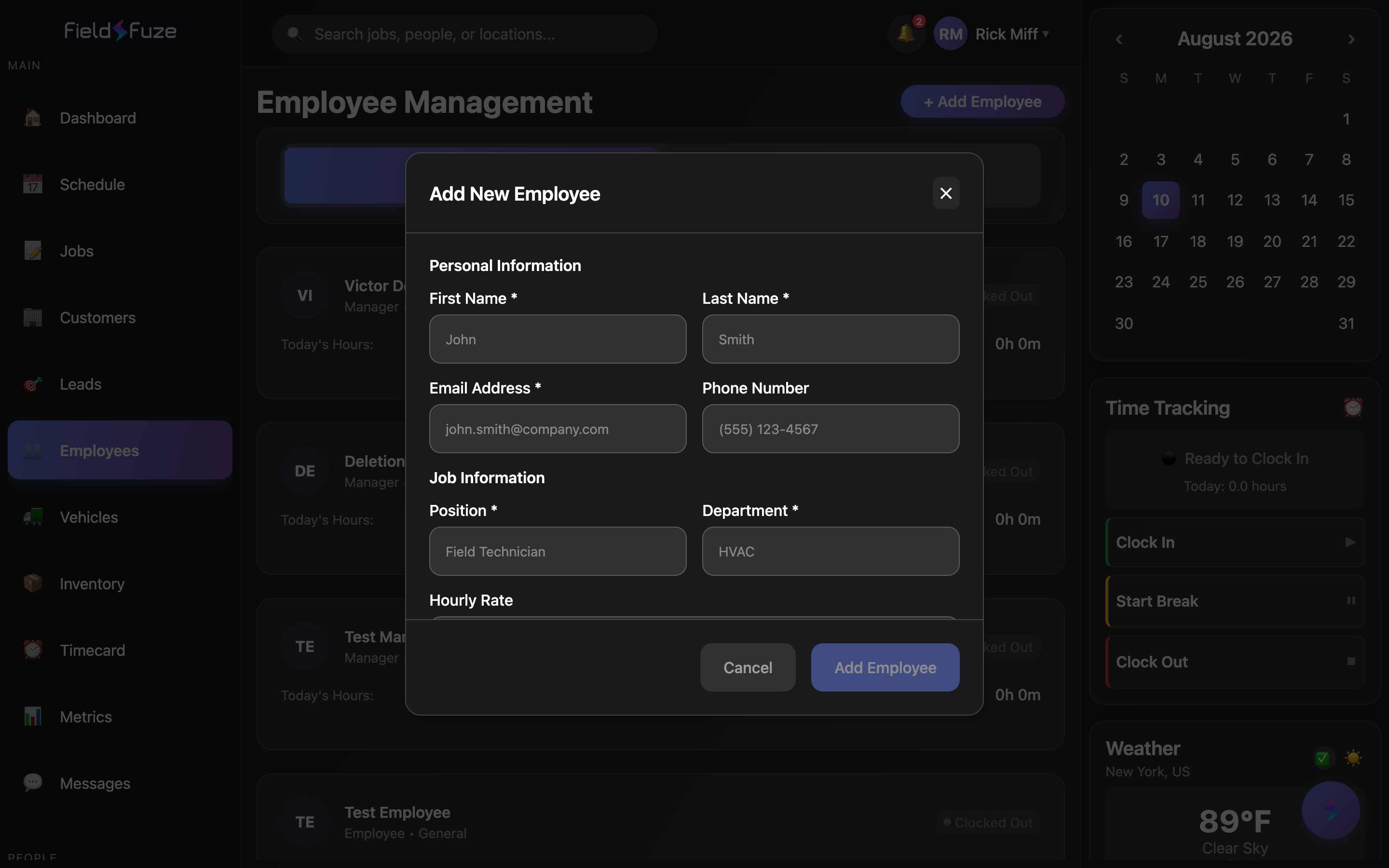Screen dimensions: 1389x868
Task: Click the + Add Employee header button
Action: (x=982, y=102)
